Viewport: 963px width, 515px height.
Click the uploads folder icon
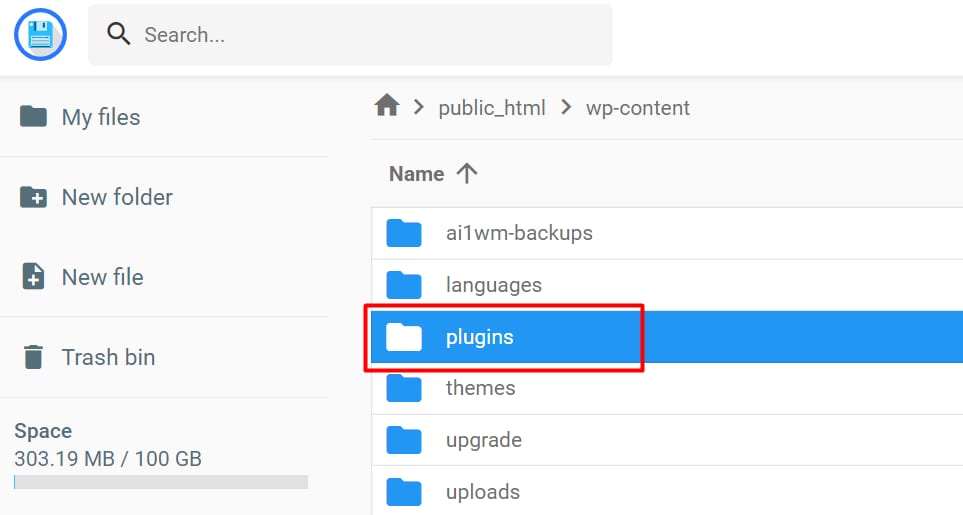(404, 492)
